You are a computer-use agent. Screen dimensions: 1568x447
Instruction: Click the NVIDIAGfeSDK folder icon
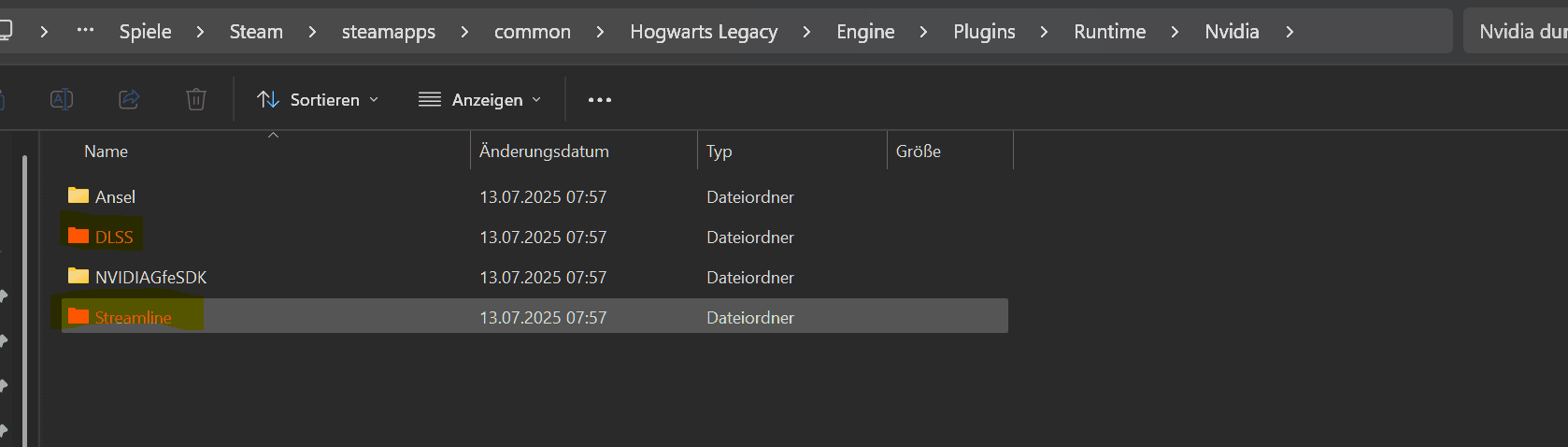(78, 276)
